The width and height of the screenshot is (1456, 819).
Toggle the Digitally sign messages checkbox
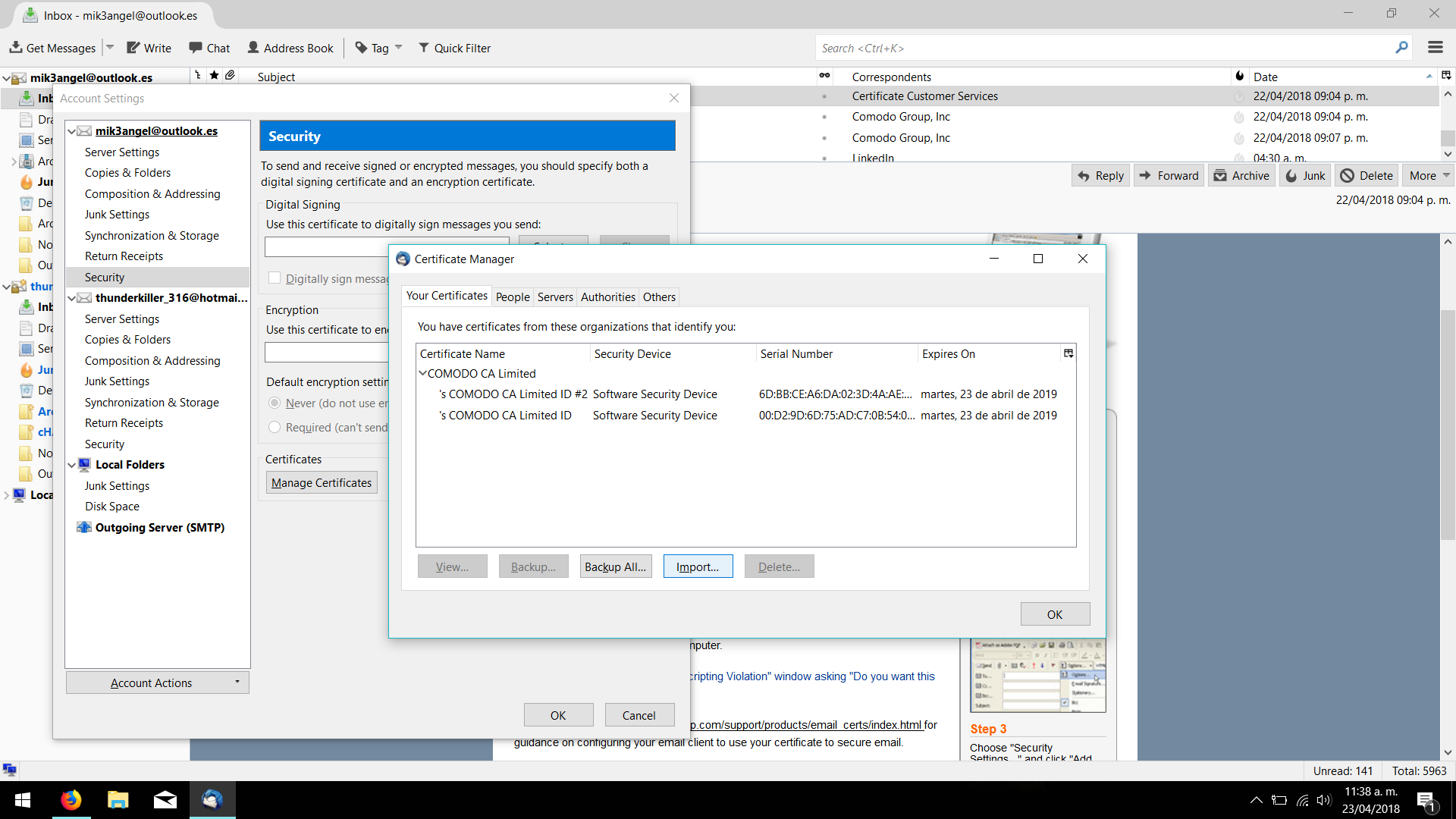pos(275,278)
